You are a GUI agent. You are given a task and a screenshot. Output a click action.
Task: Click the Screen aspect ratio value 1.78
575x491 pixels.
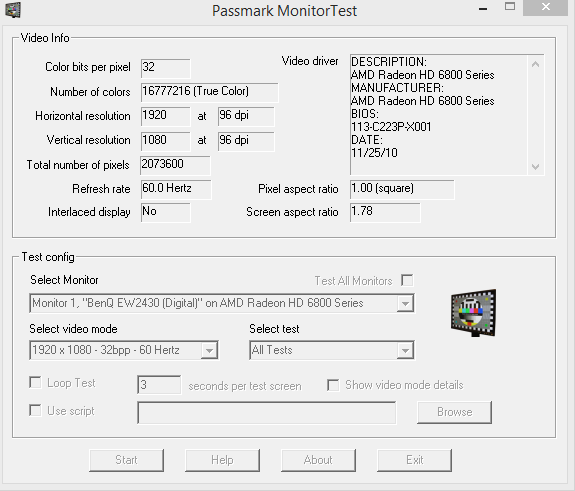pyautogui.click(x=385, y=213)
